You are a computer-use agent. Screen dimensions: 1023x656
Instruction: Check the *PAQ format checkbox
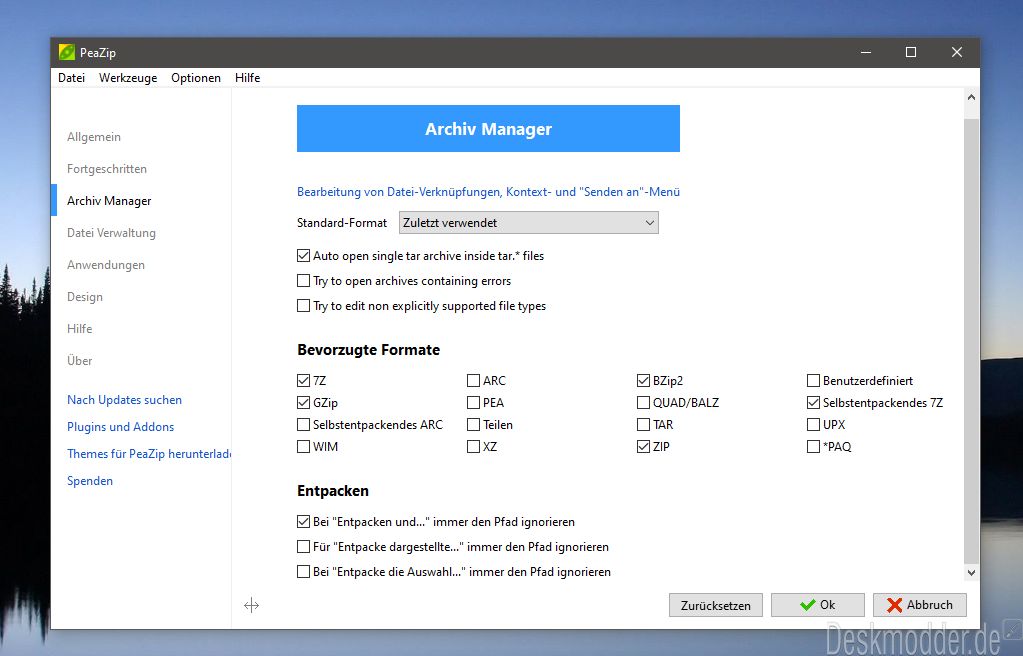814,447
